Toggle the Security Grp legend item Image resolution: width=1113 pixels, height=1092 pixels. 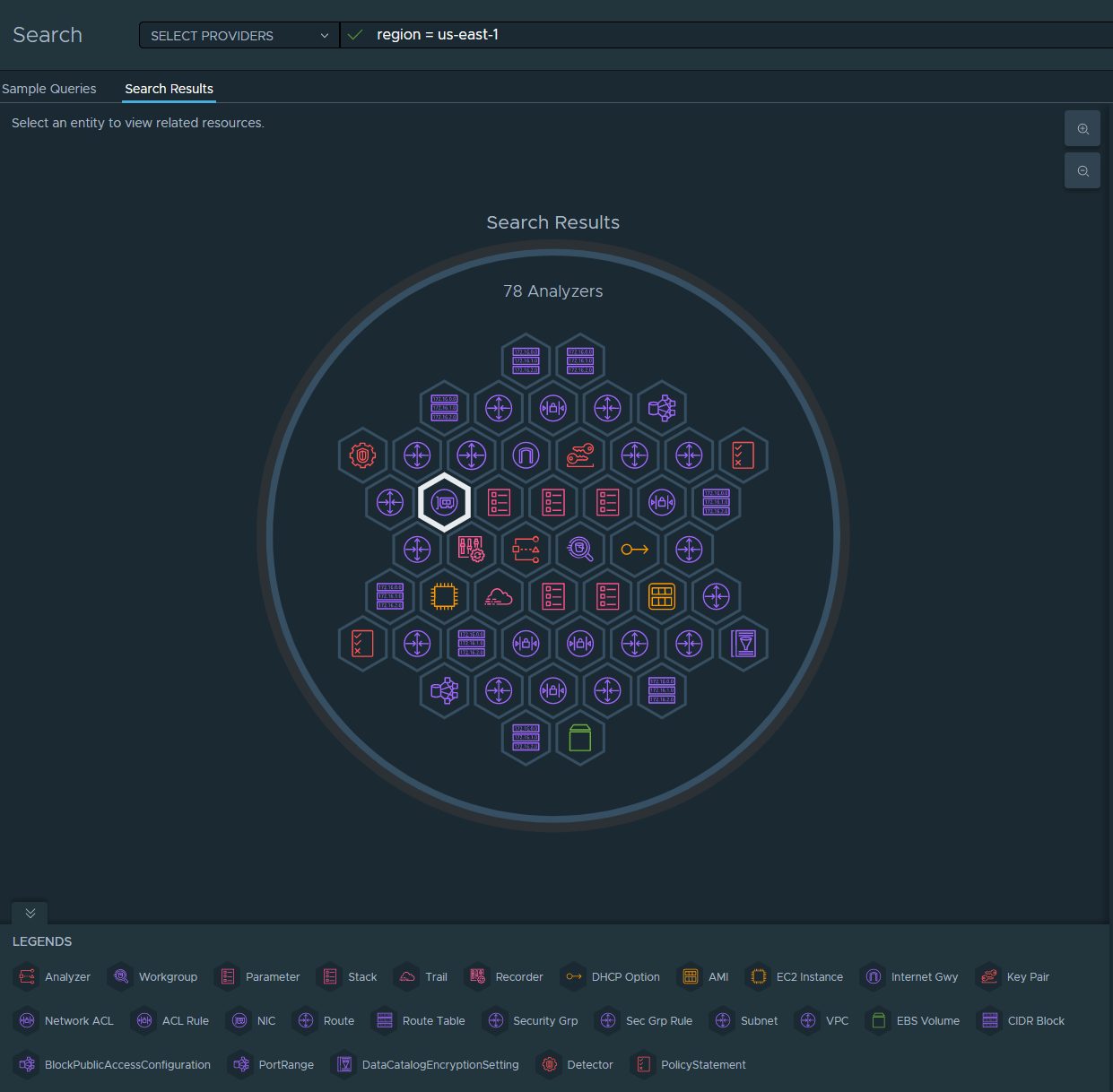pyautogui.click(x=531, y=1021)
